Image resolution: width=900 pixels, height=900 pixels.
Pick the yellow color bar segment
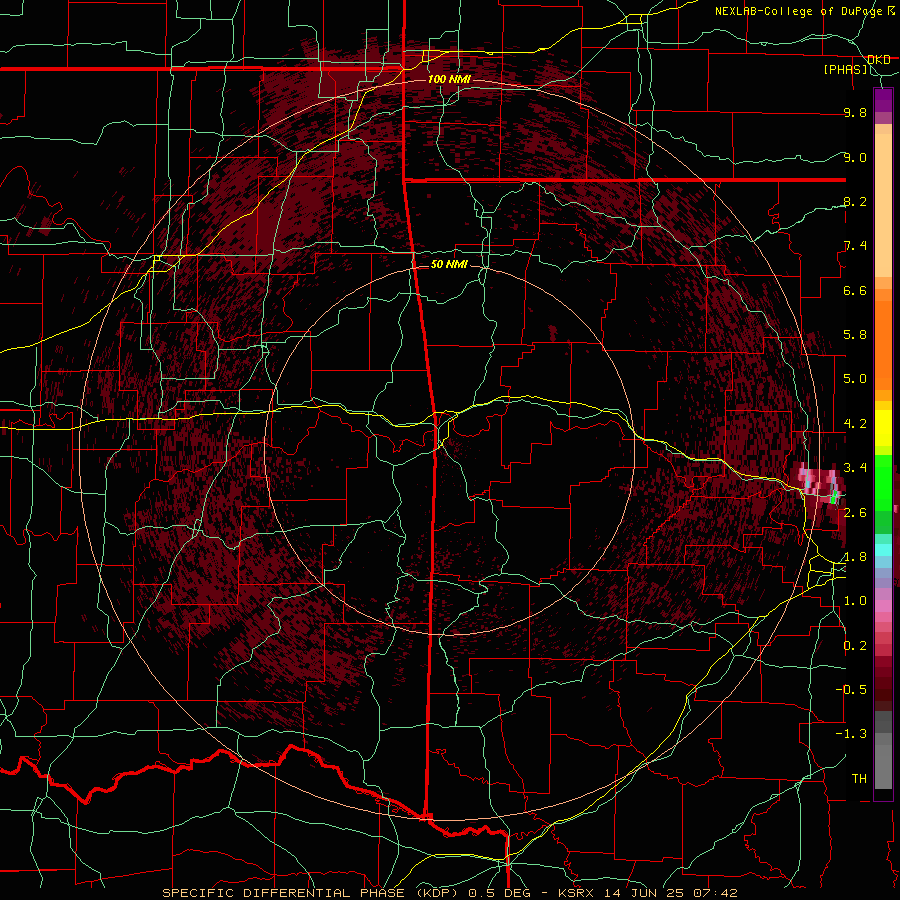(x=883, y=428)
